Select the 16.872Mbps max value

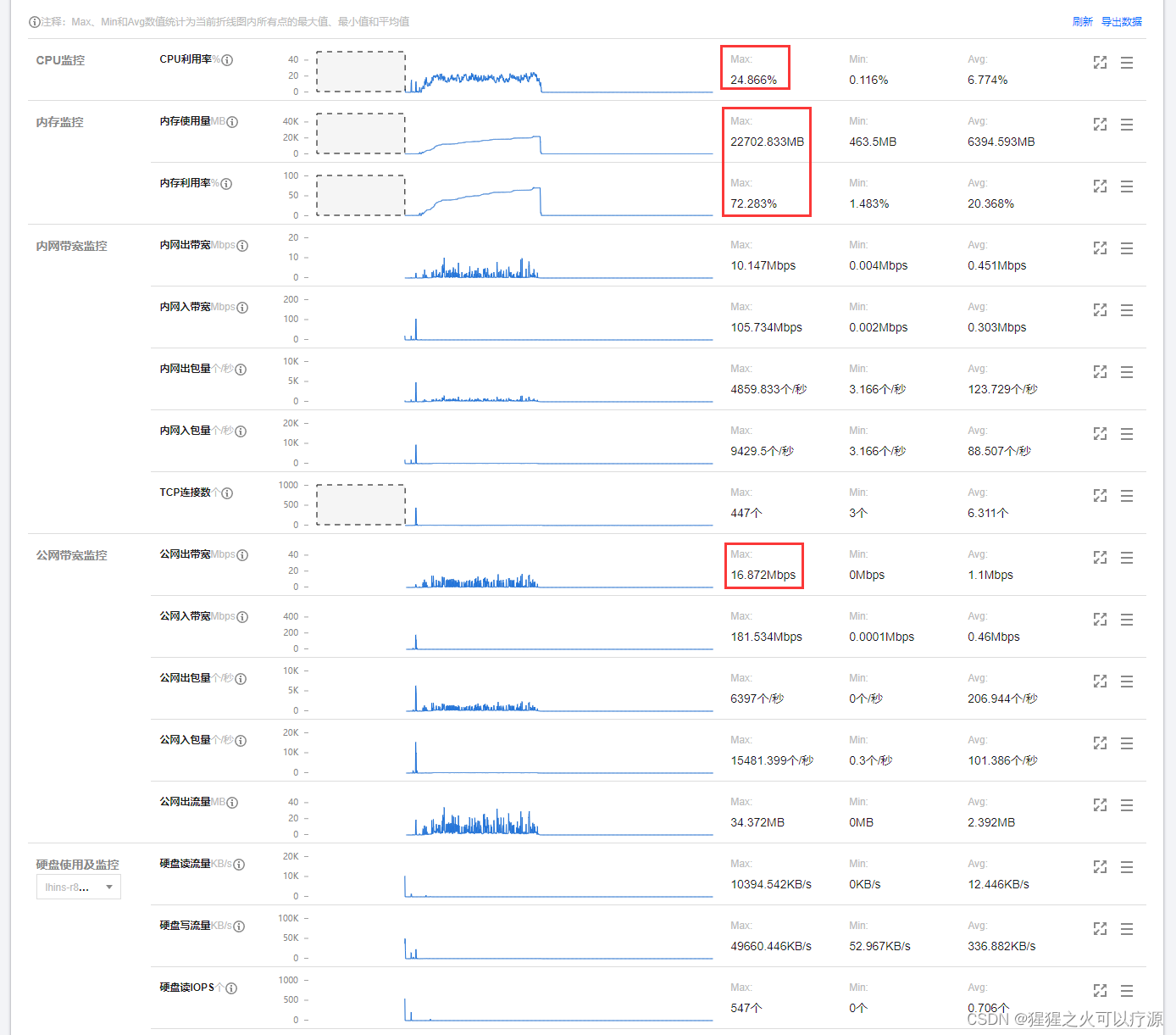click(x=763, y=576)
